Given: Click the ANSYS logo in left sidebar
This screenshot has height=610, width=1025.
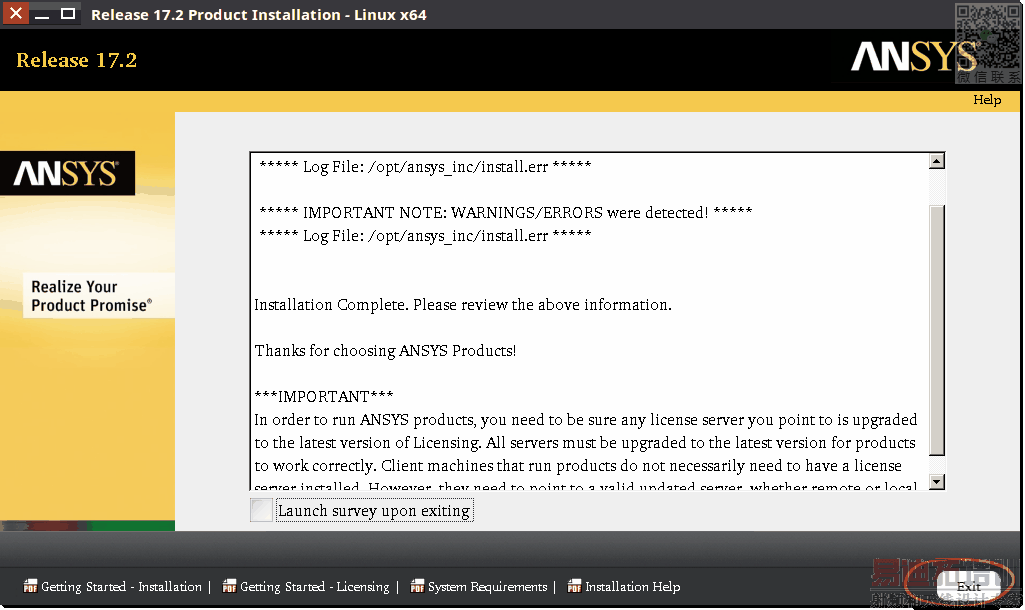Looking at the screenshot, I should pos(67,173).
